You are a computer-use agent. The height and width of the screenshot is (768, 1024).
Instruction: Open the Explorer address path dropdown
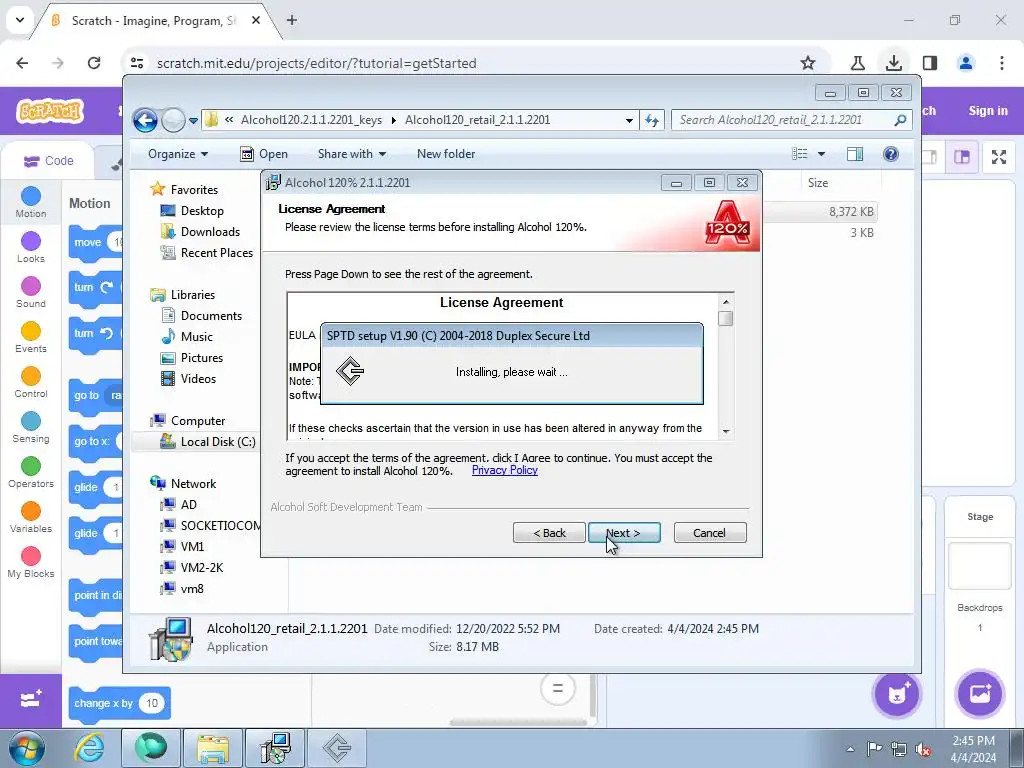tap(629, 121)
